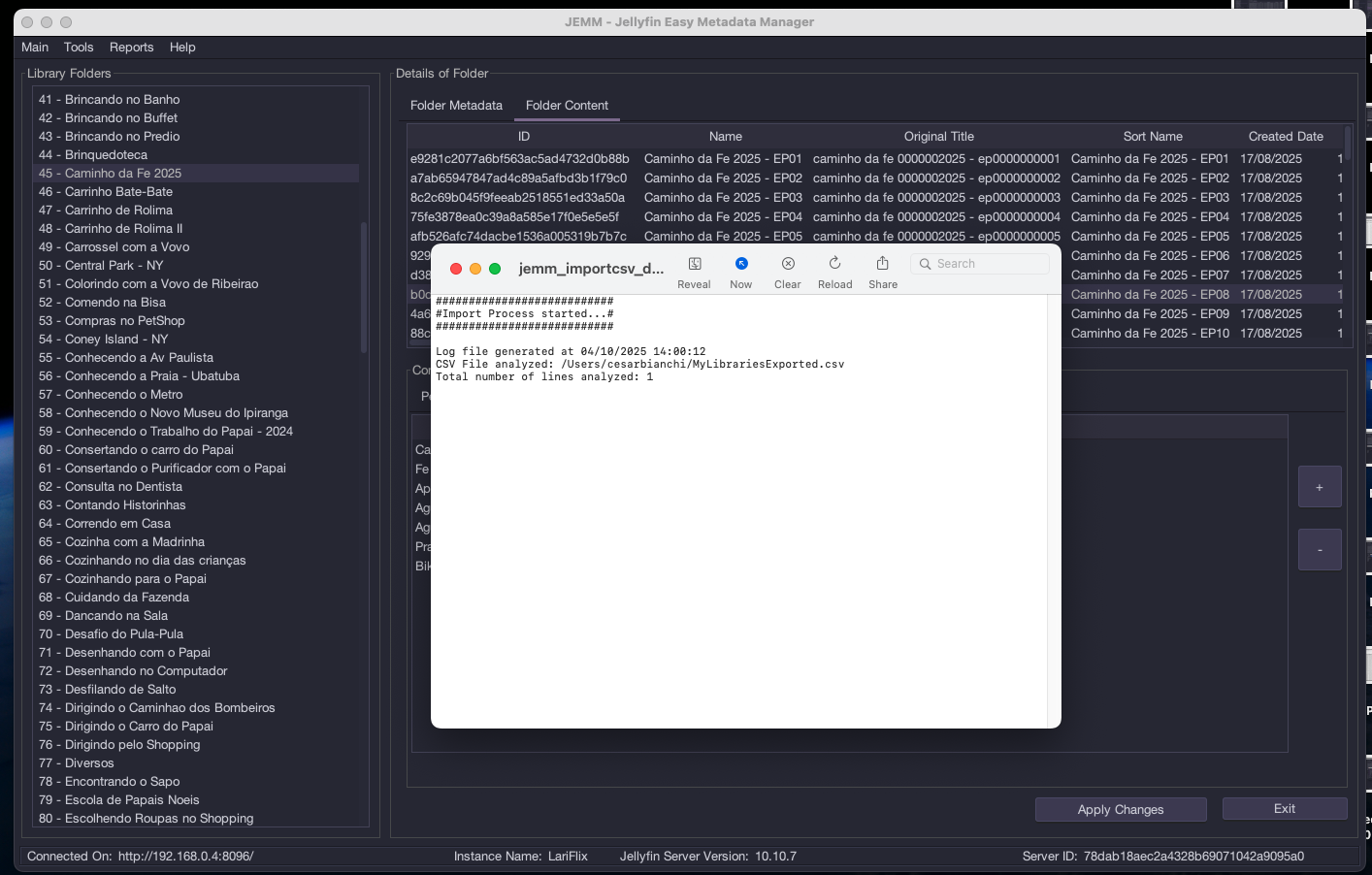Click the Library Folders list scrollbar
Viewport: 1372px width, 875px height.
364,287
